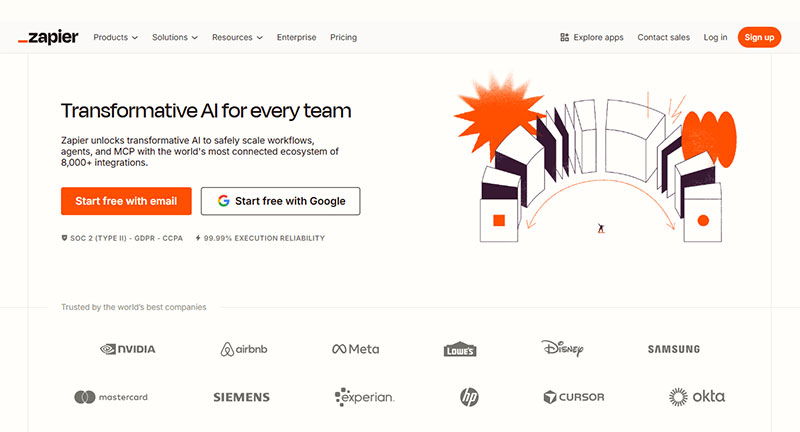
Task: Open the Enterprise page
Action: tap(296, 37)
